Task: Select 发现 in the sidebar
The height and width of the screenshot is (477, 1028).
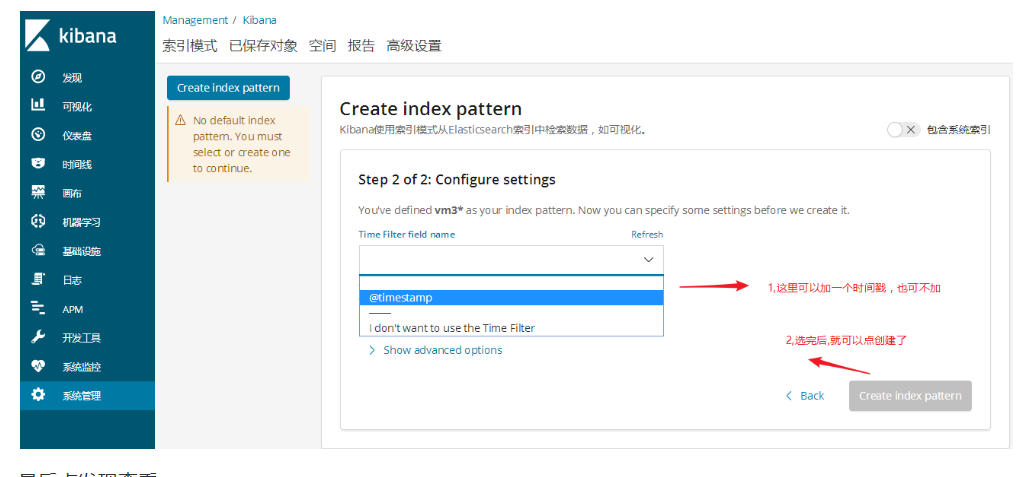Action: (72, 78)
